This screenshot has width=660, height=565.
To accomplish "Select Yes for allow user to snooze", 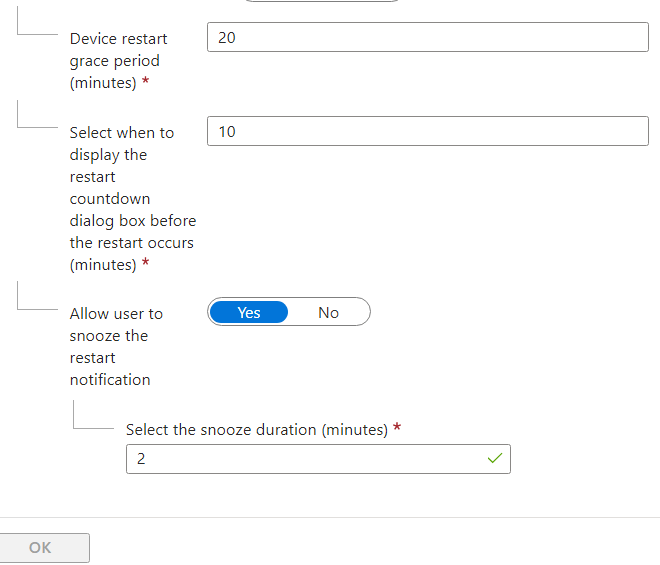I will [249, 312].
